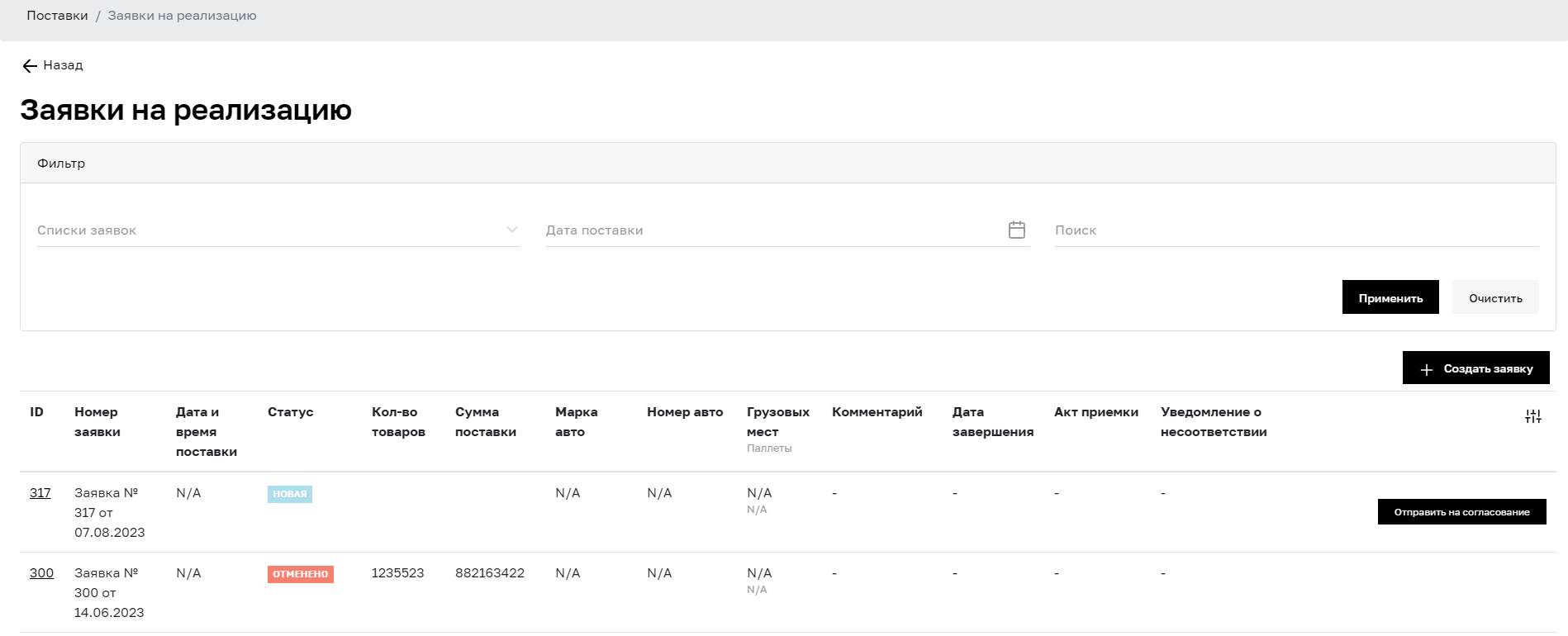Screen dimensions: 1568x636
Task: Open table column settings icon
Action: tap(1533, 416)
